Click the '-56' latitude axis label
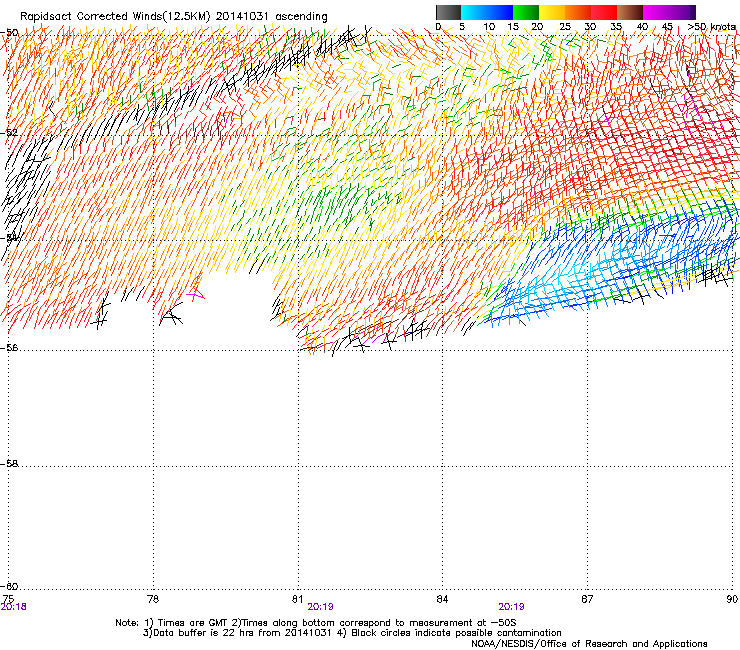740x650 pixels. click(x=9, y=348)
